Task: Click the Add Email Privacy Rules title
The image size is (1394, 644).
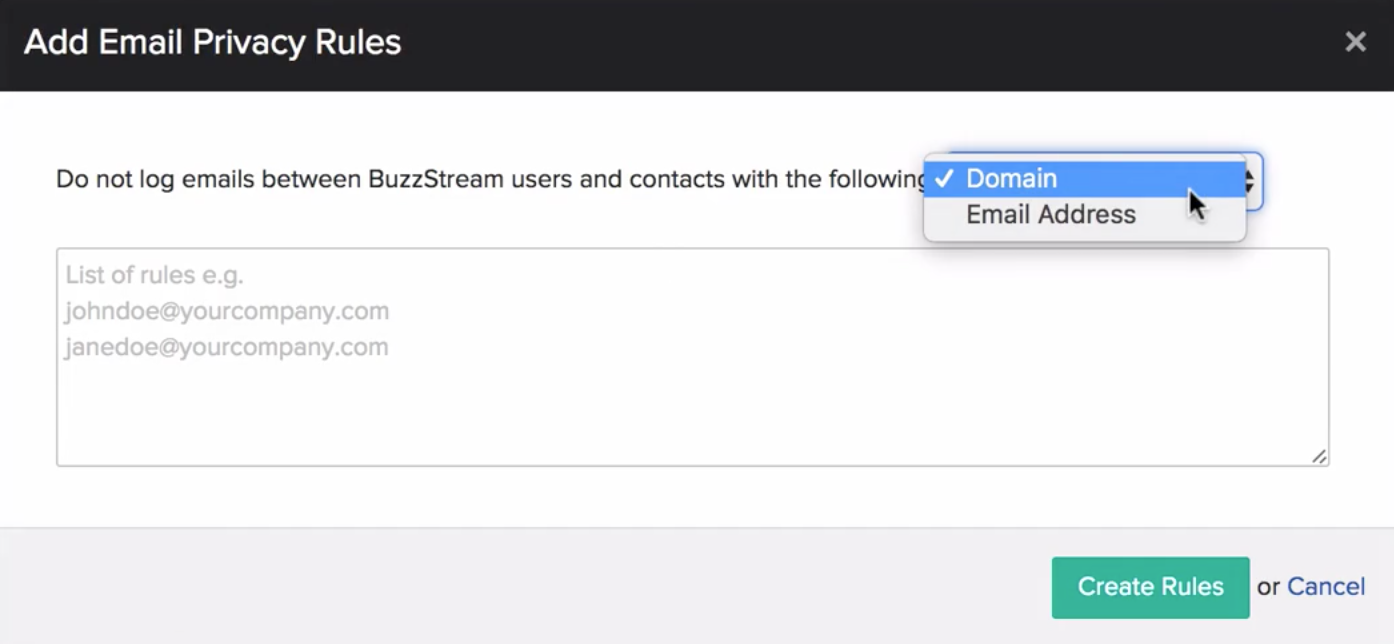Action: (x=213, y=43)
